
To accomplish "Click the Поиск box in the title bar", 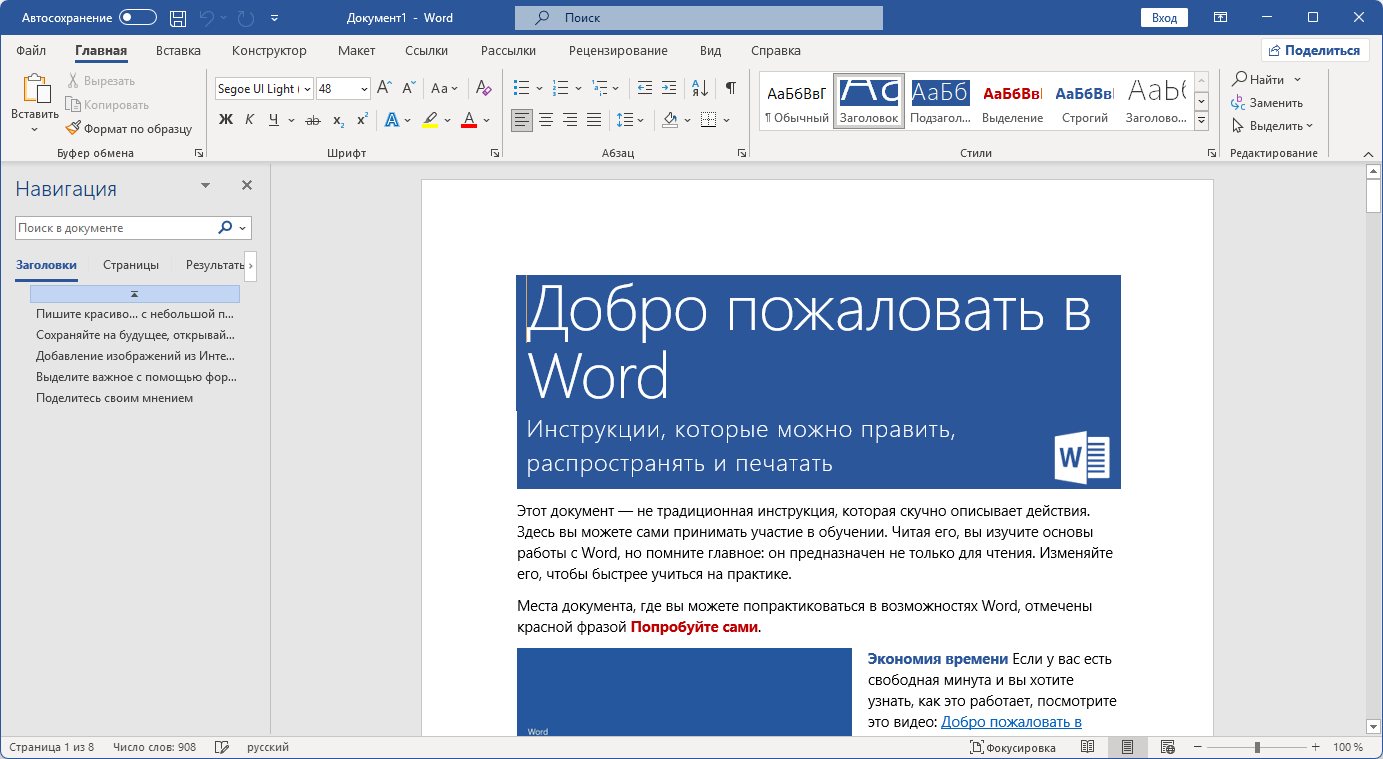I will [x=699, y=18].
